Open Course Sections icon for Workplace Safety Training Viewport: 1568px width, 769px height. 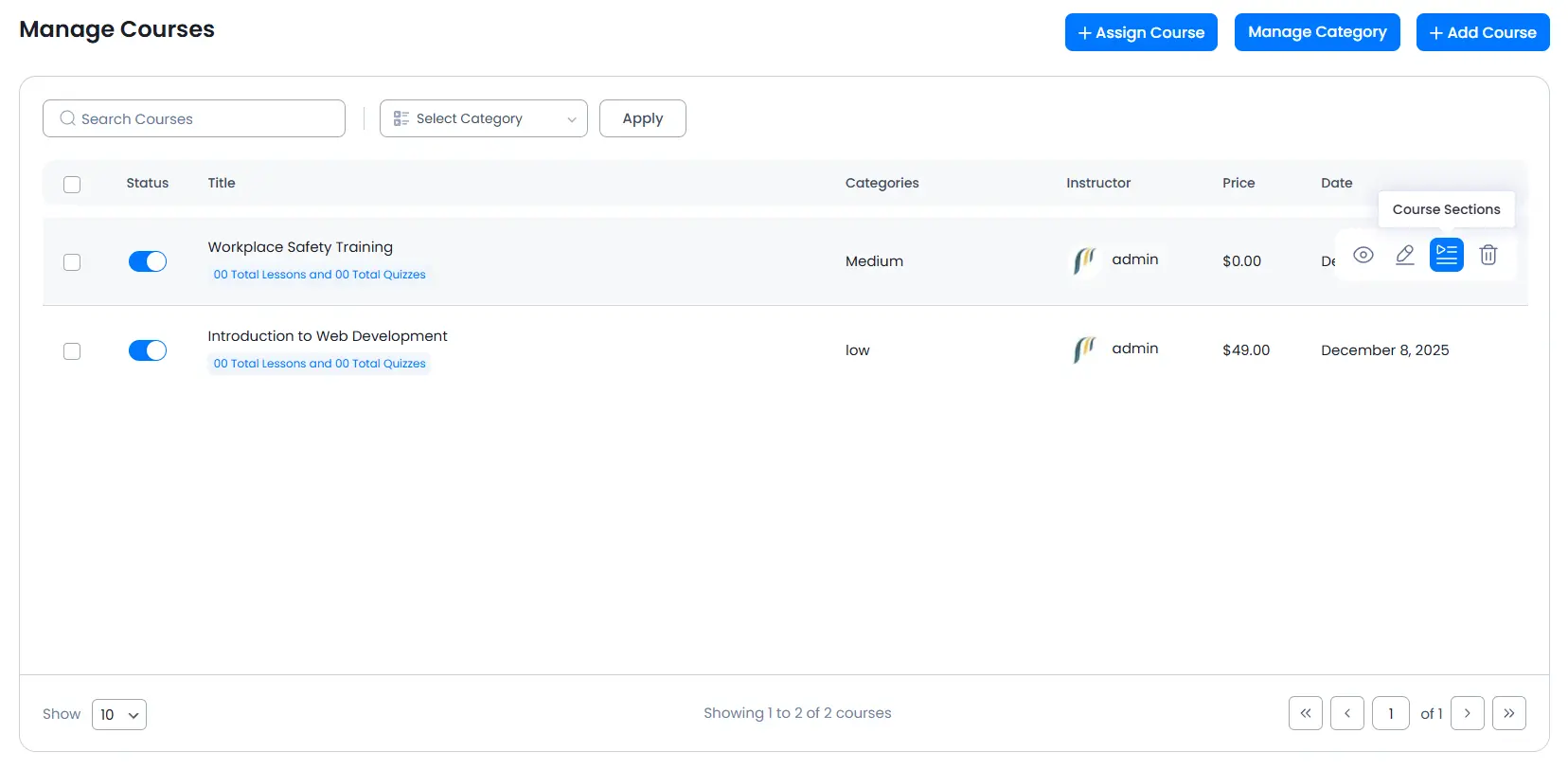1446,255
